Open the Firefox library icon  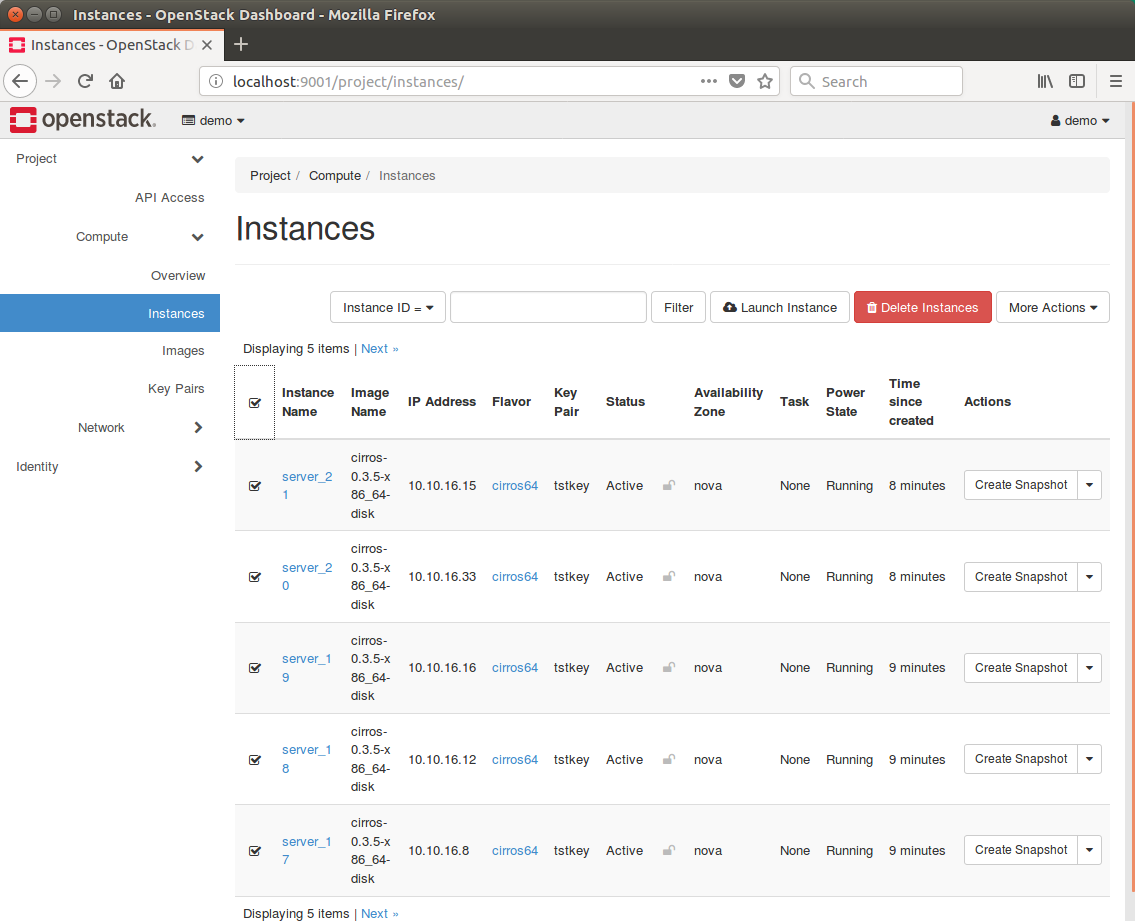(1045, 81)
